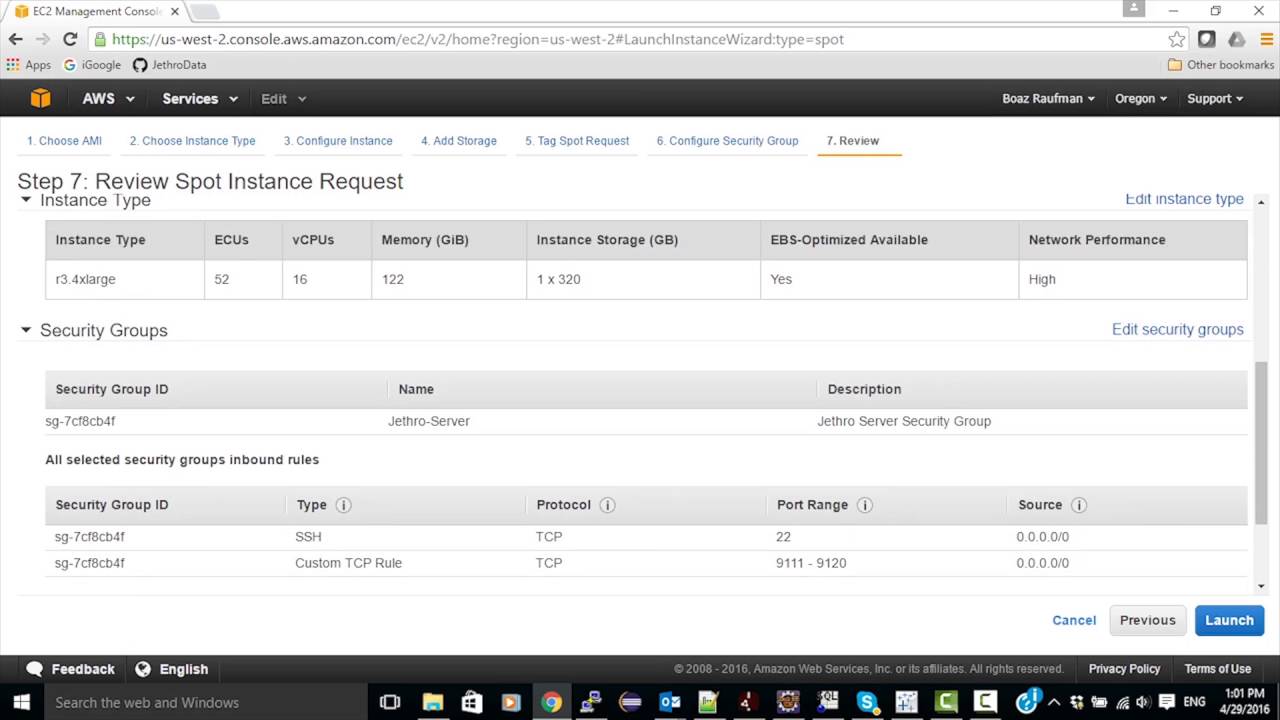This screenshot has width=1280, height=720.
Task: Click the Windows search box
Action: pyautogui.click(x=205, y=702)
